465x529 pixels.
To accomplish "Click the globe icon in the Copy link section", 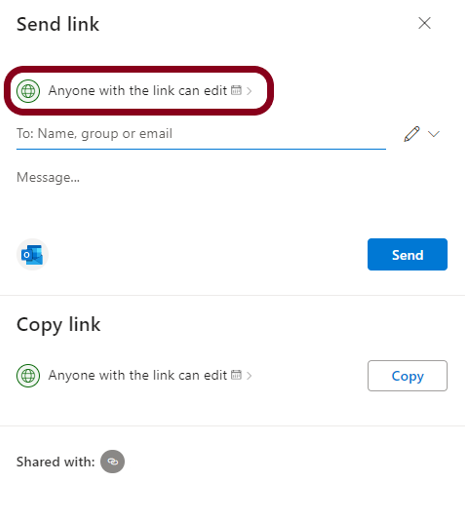I will coord(28,375).
